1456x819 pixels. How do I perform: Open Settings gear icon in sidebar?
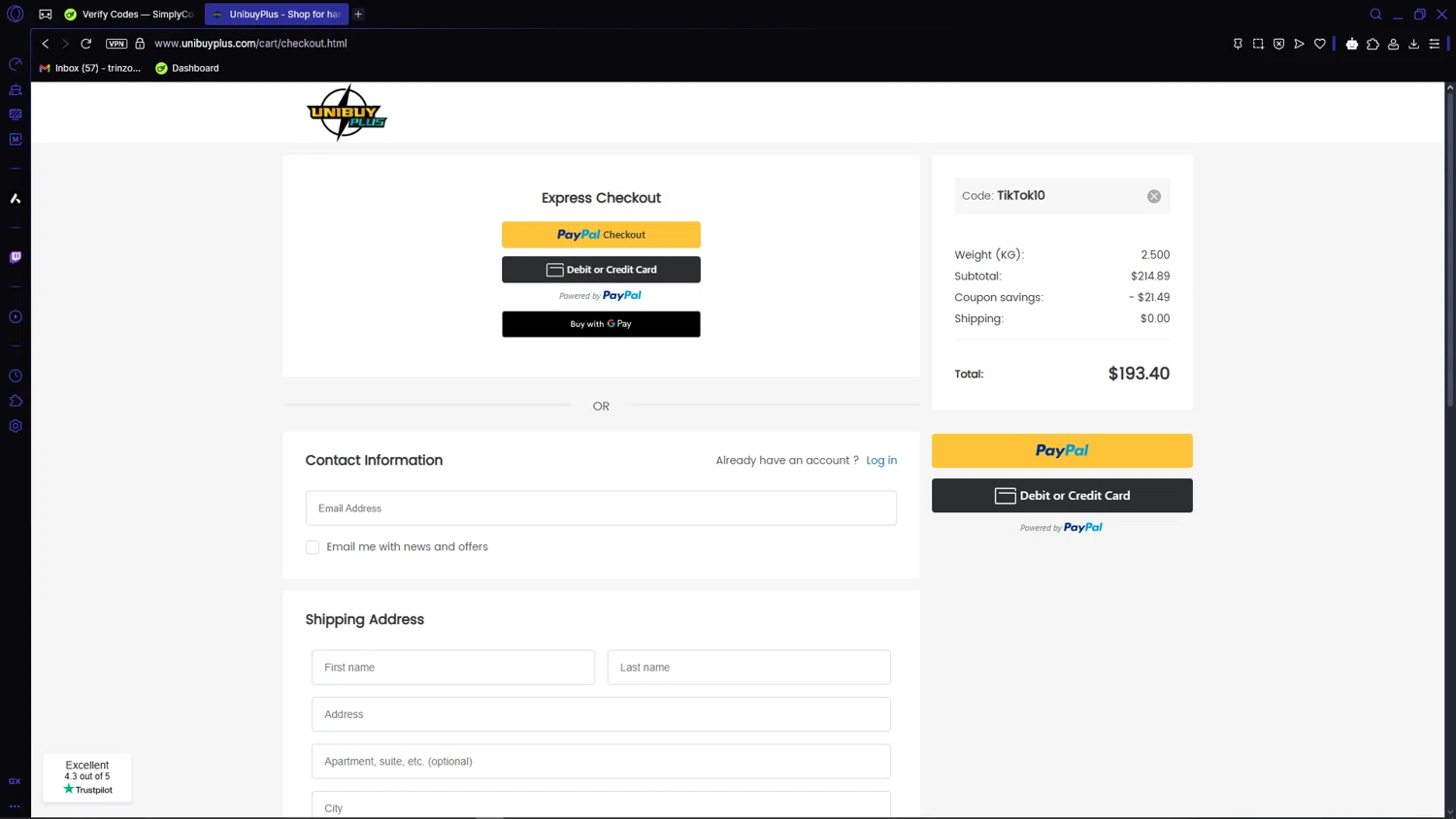click(16, 426)
